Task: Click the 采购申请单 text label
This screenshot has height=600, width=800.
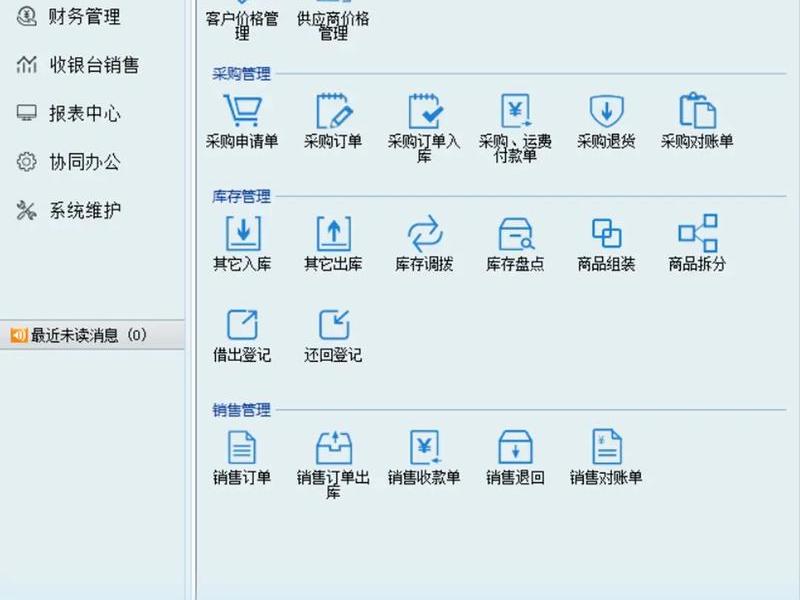Action: coord(242,141)
